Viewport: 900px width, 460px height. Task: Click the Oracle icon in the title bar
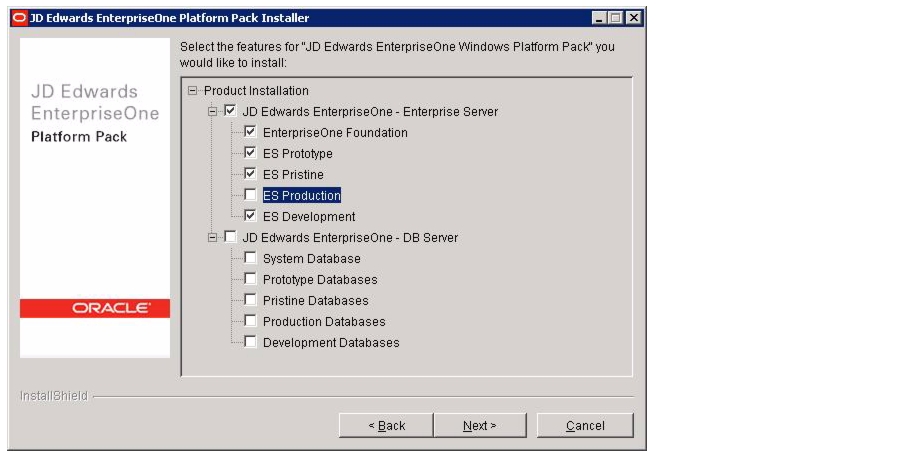pos(20,18)
